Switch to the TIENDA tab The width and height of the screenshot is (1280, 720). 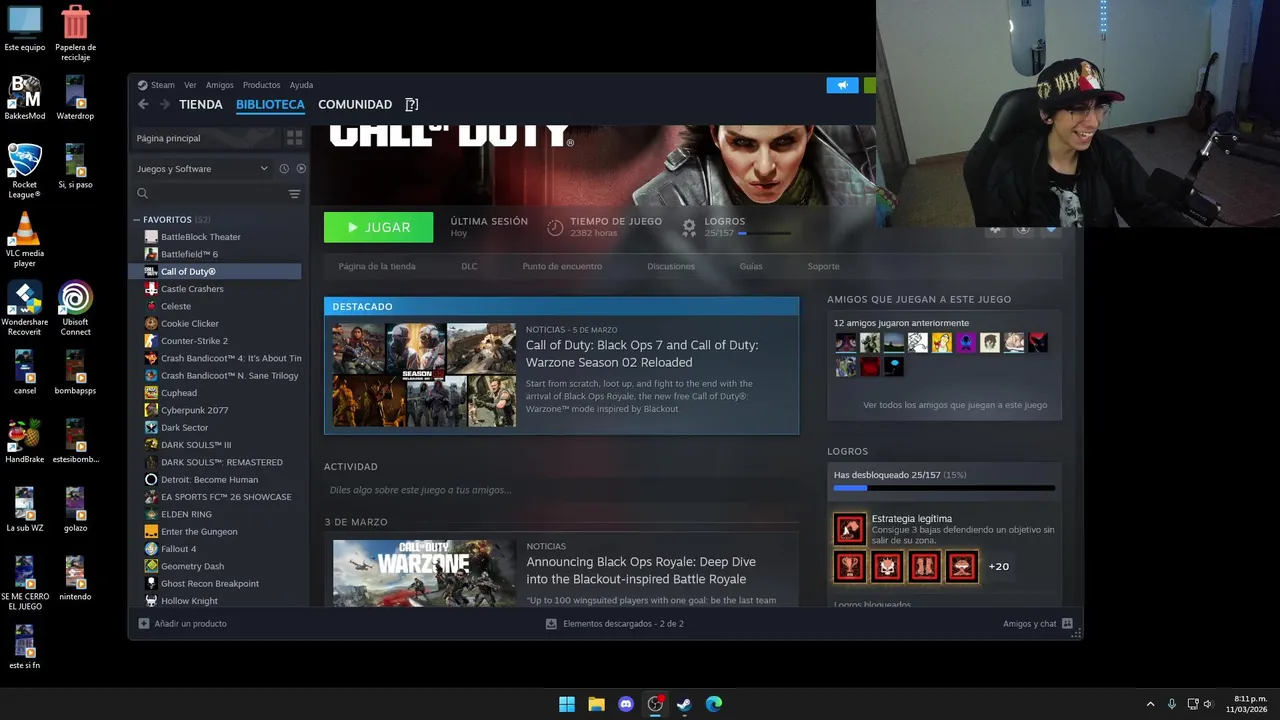(x=201, y=105)
